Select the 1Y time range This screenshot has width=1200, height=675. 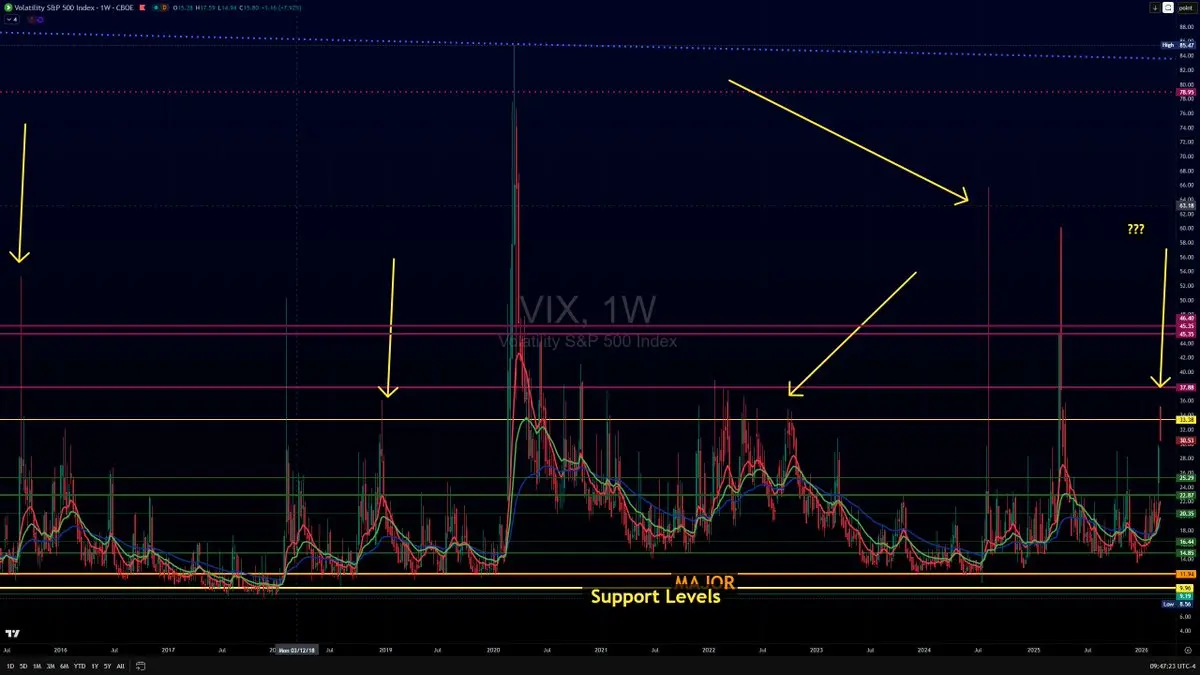(95, 666)
